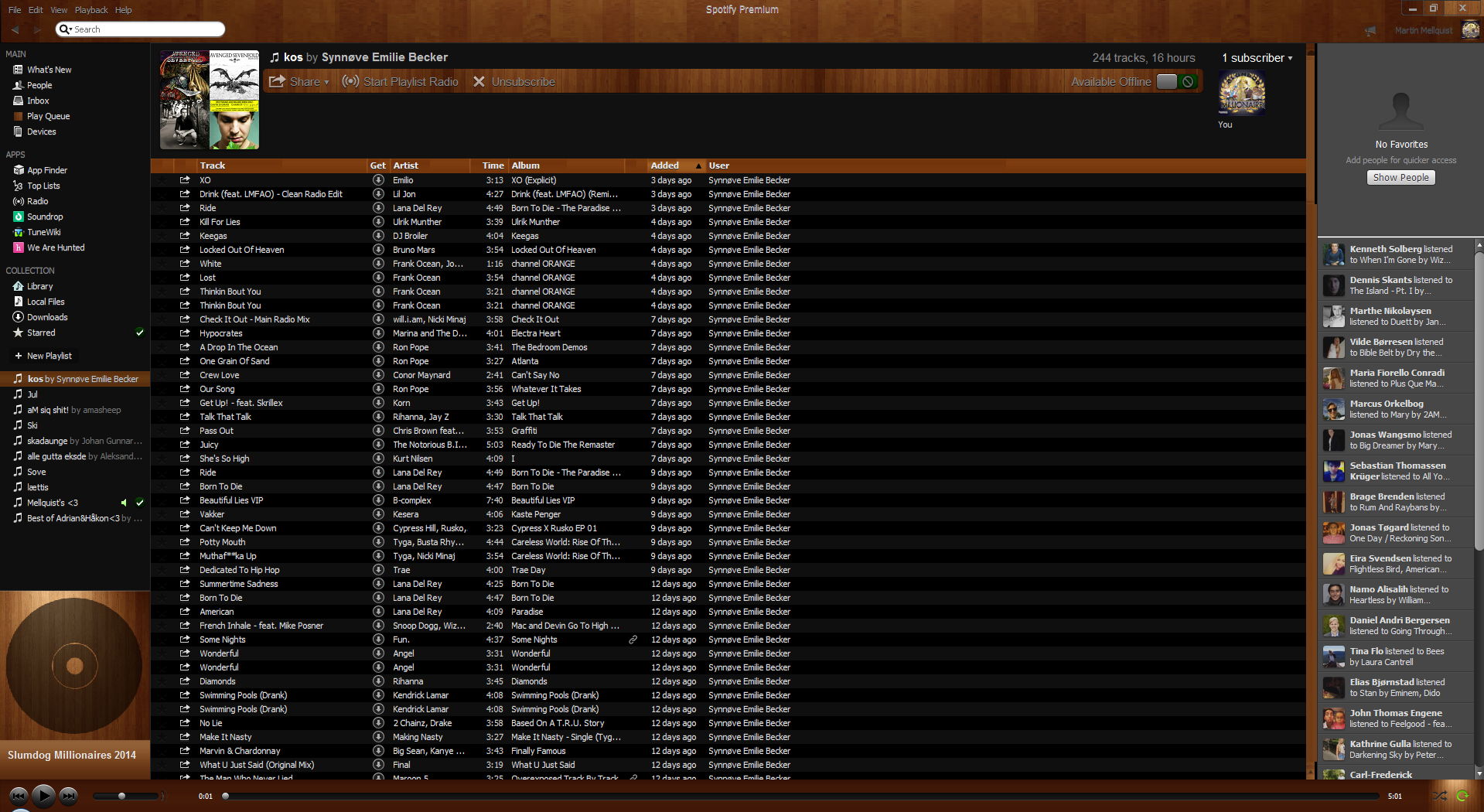
Task: Play the current track
Action: coord(43,795)
